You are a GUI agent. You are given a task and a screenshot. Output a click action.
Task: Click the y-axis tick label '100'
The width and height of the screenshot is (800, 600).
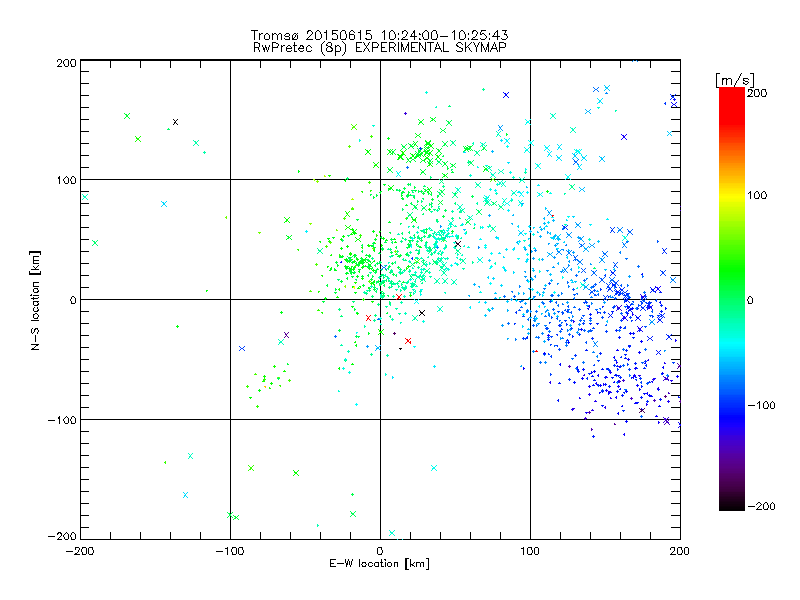pos(66,180)
